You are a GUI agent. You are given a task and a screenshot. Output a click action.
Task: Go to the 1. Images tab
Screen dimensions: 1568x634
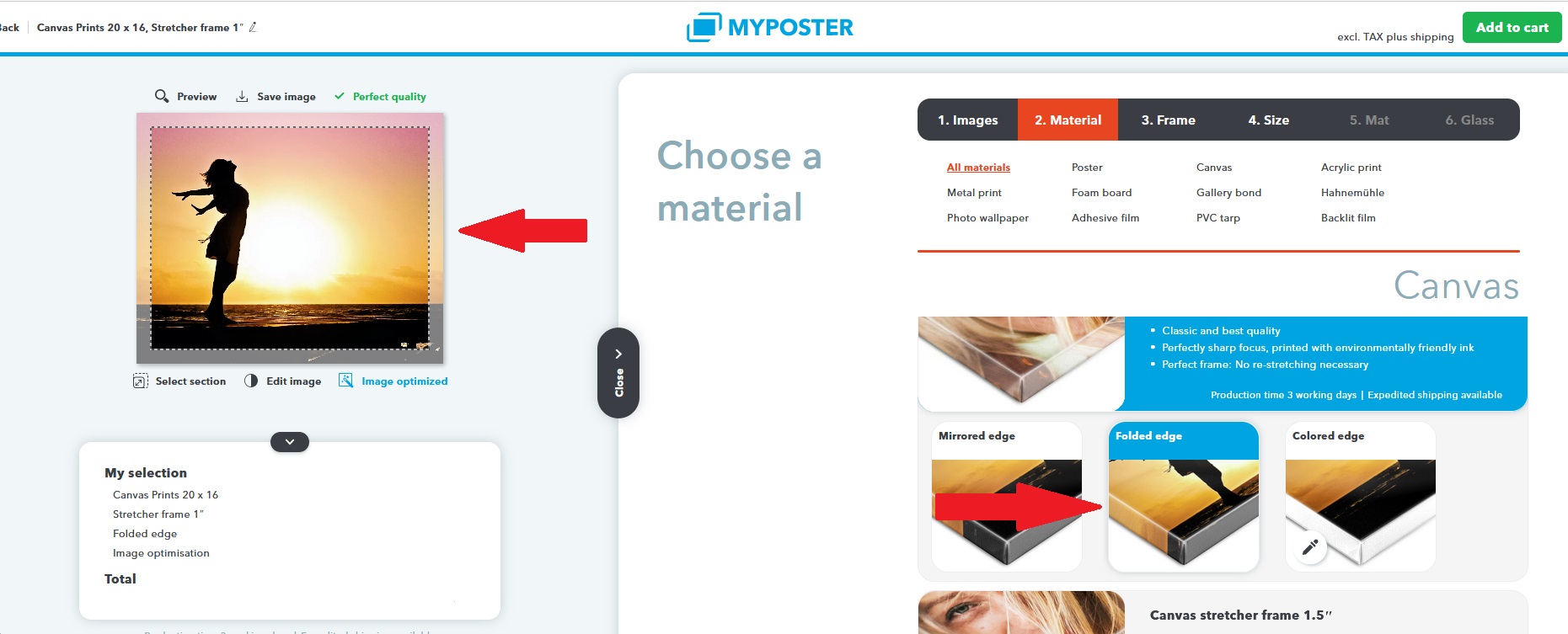(x=967, y=120)
